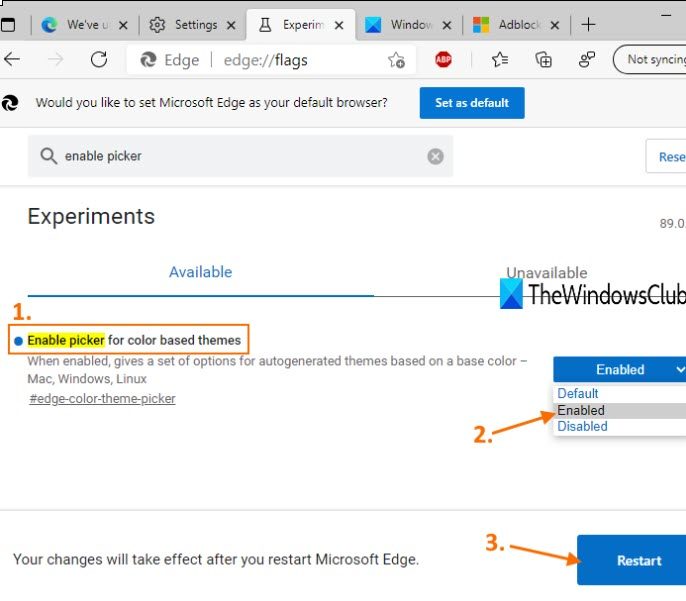
Task: Click the edge://flags address bar
Action: (264, 60)
